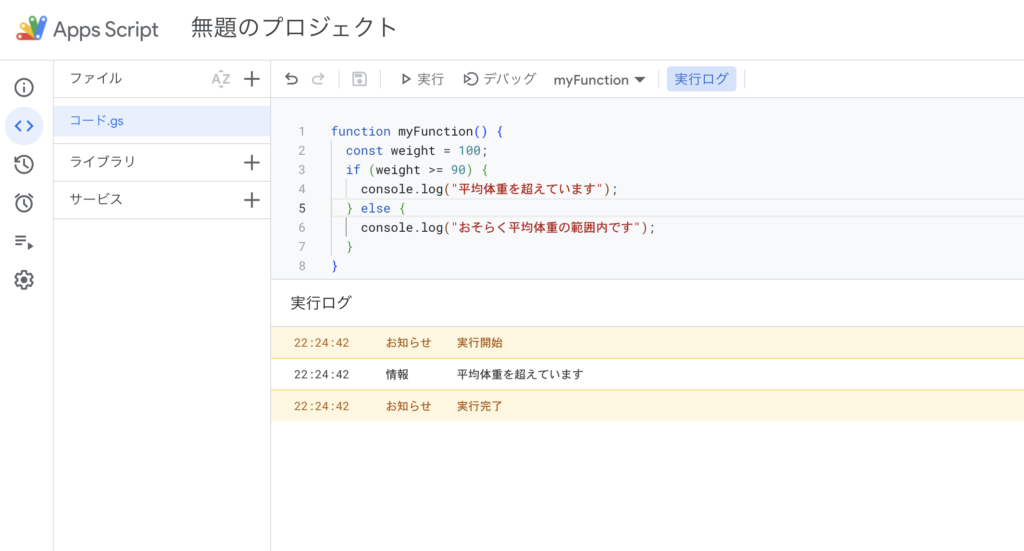This screenshot has height=551, width=1024.
Task: Add a library with plus button
Action: click(x=252, y=162)
